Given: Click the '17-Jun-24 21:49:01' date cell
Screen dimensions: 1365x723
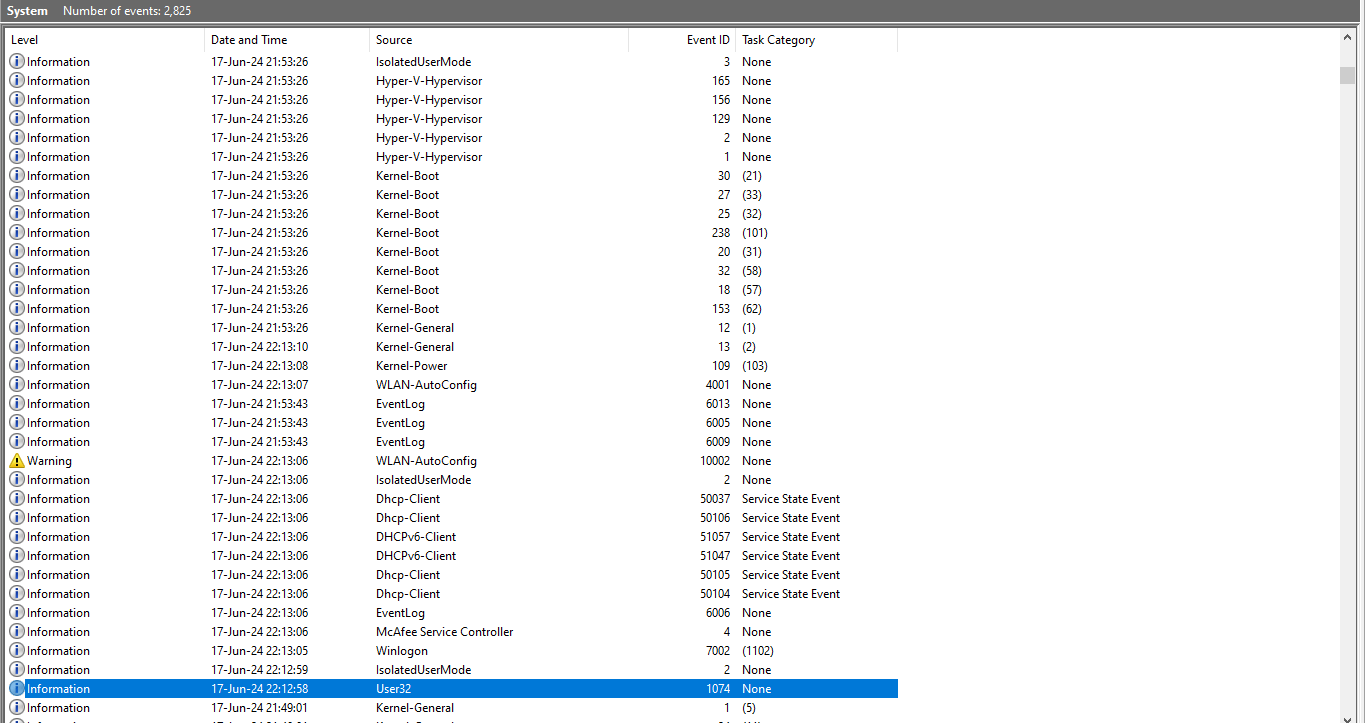Looking at the screenshot, I should (260, 708).
